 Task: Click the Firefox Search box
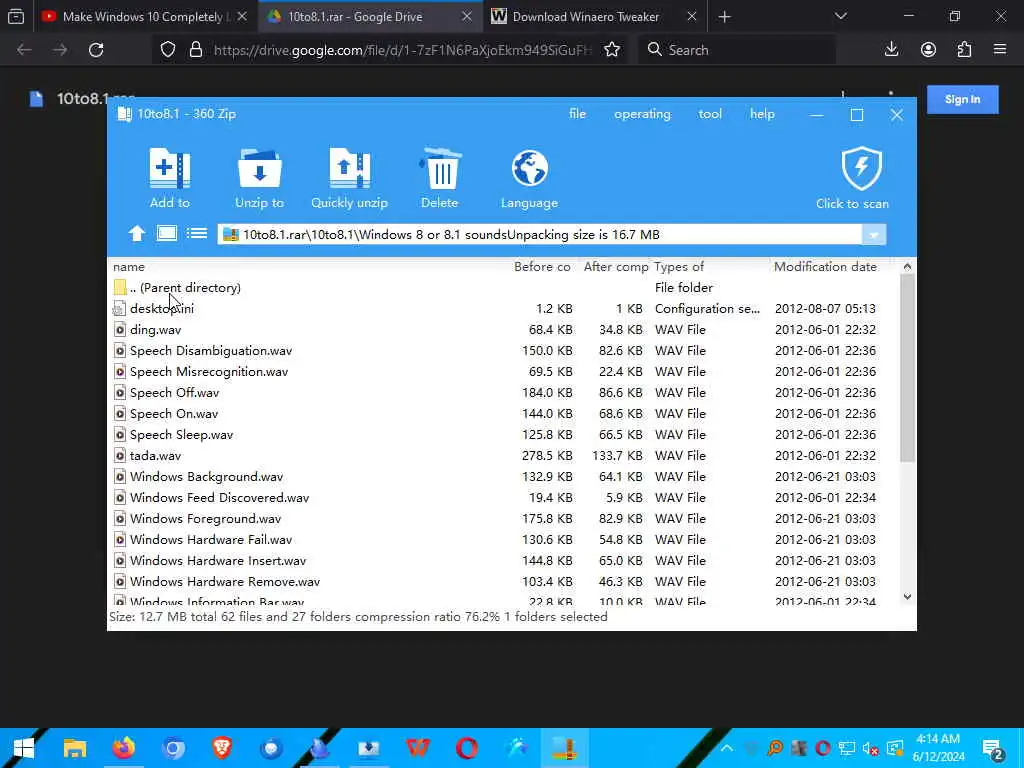[x=738, y=50]
